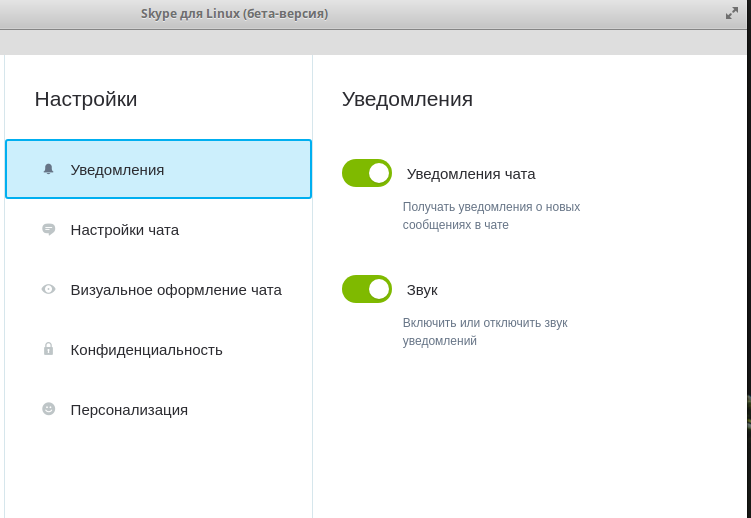
Task: Click the Уведомления чата label text
Action: (x=471, y=174)
